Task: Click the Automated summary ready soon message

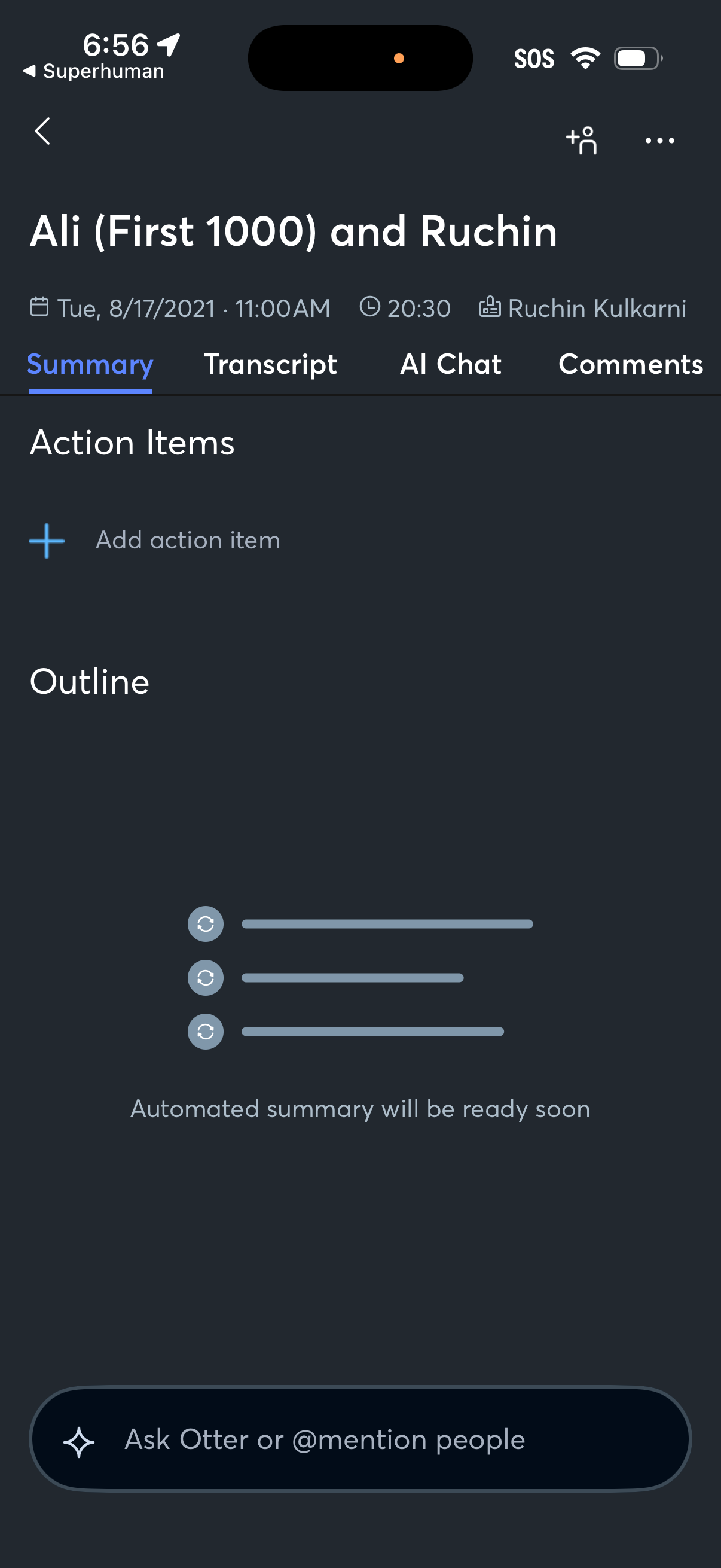Action: click(x=360, y=1109)
